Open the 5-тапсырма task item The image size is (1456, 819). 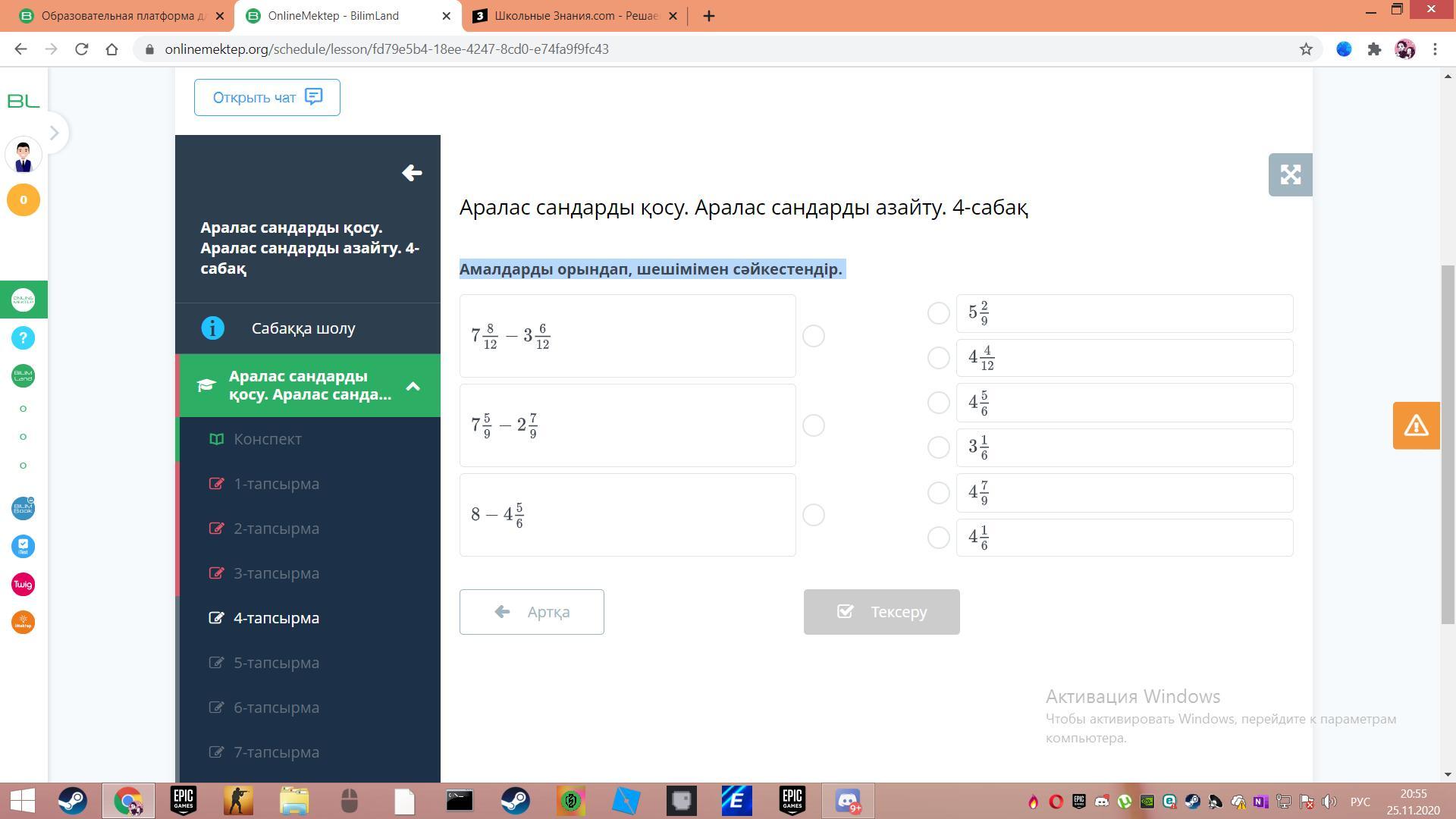pos(276,663)
